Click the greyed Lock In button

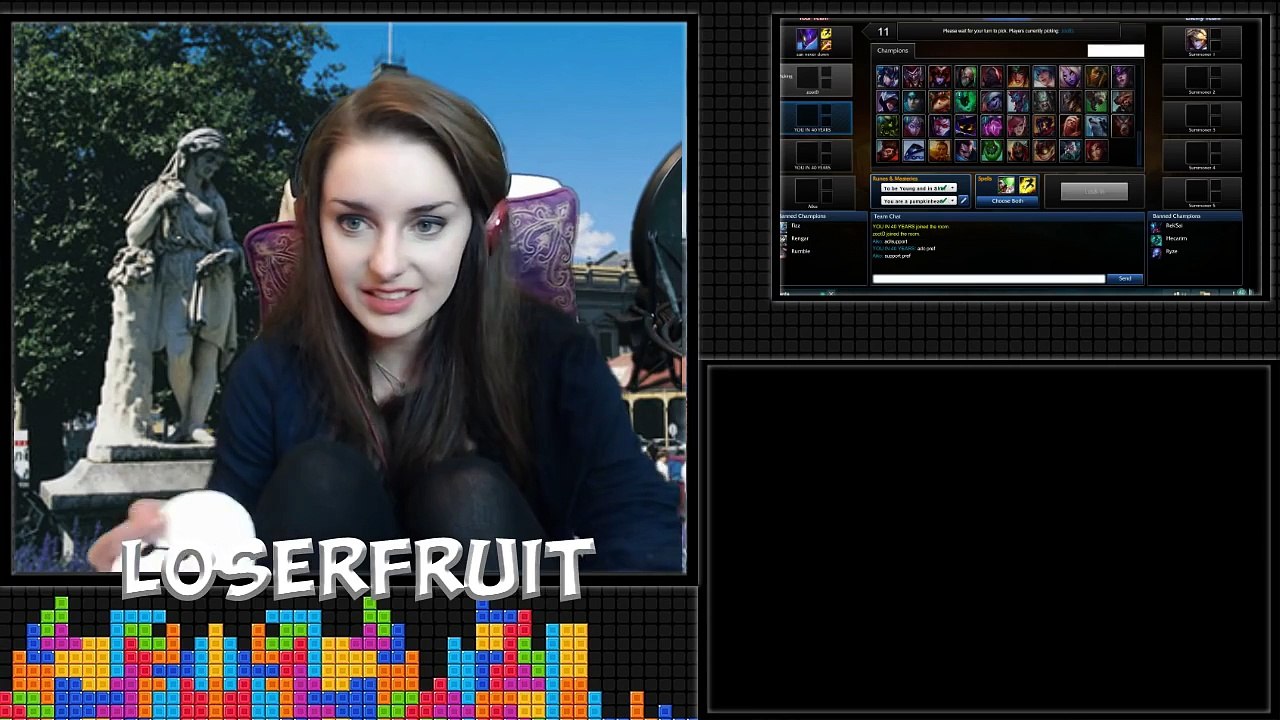pyautogui.click(x=1094, y=191)
